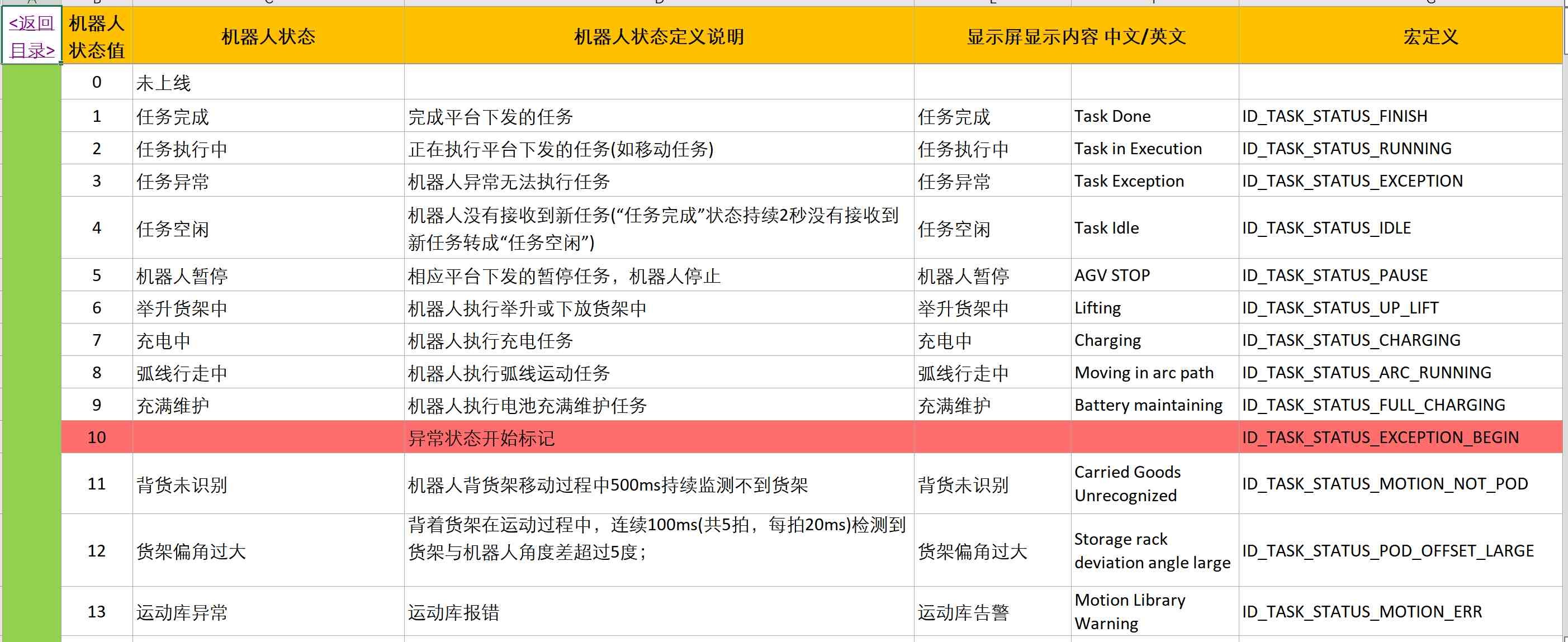
Task: Select the 宏定义 header cell
Action: coord(1430,36)
